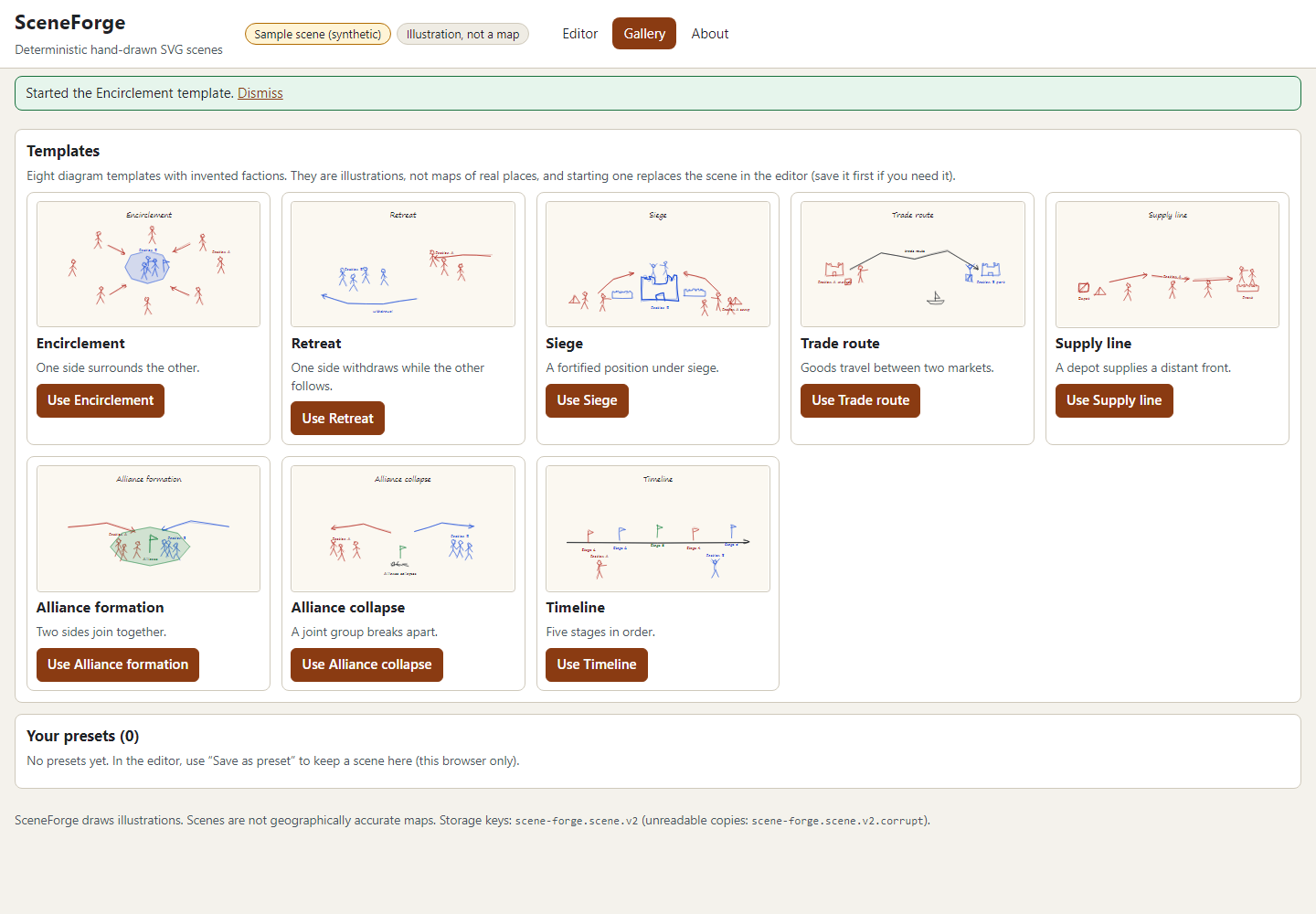Click the "Two sides join together." description

click(101, 632)
